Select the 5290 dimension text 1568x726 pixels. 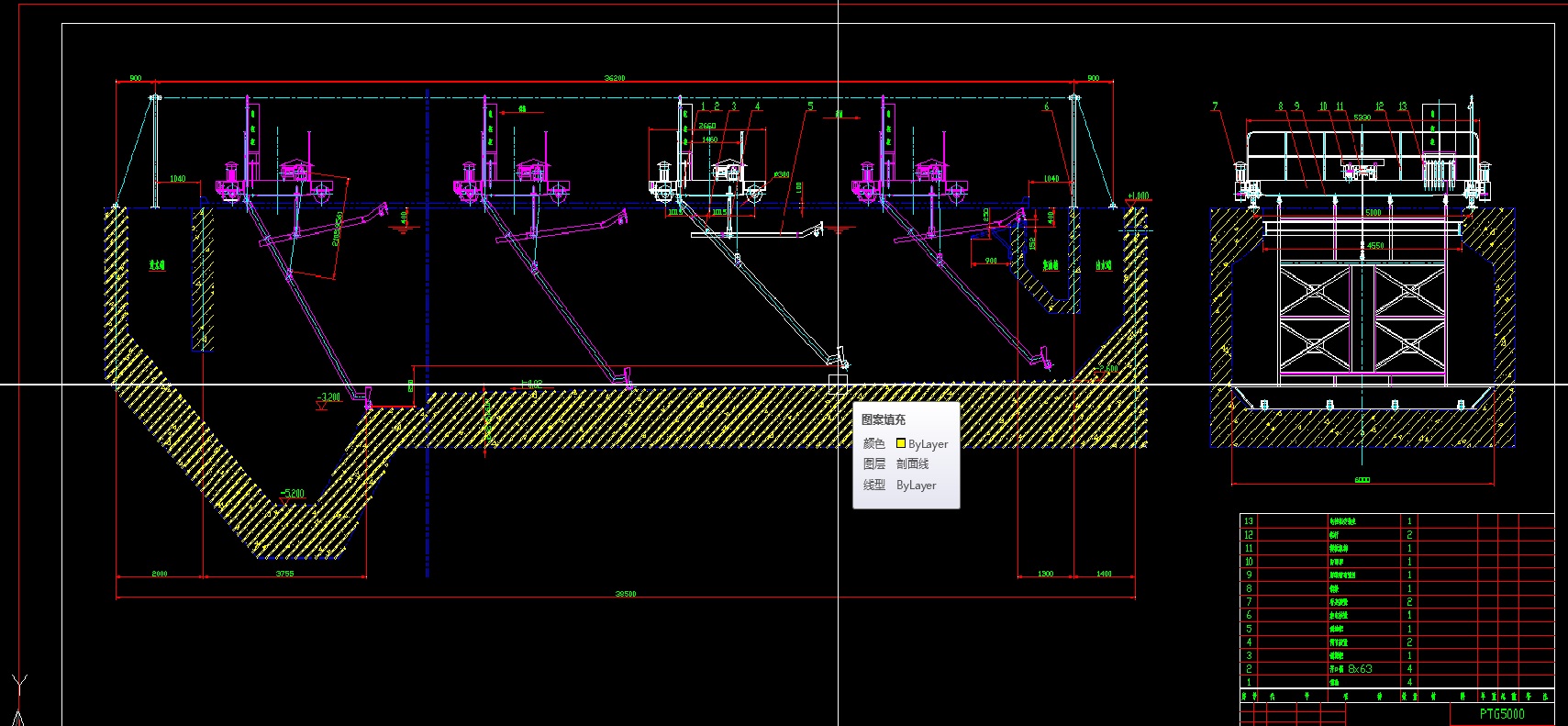click(x=1362, y=117)
